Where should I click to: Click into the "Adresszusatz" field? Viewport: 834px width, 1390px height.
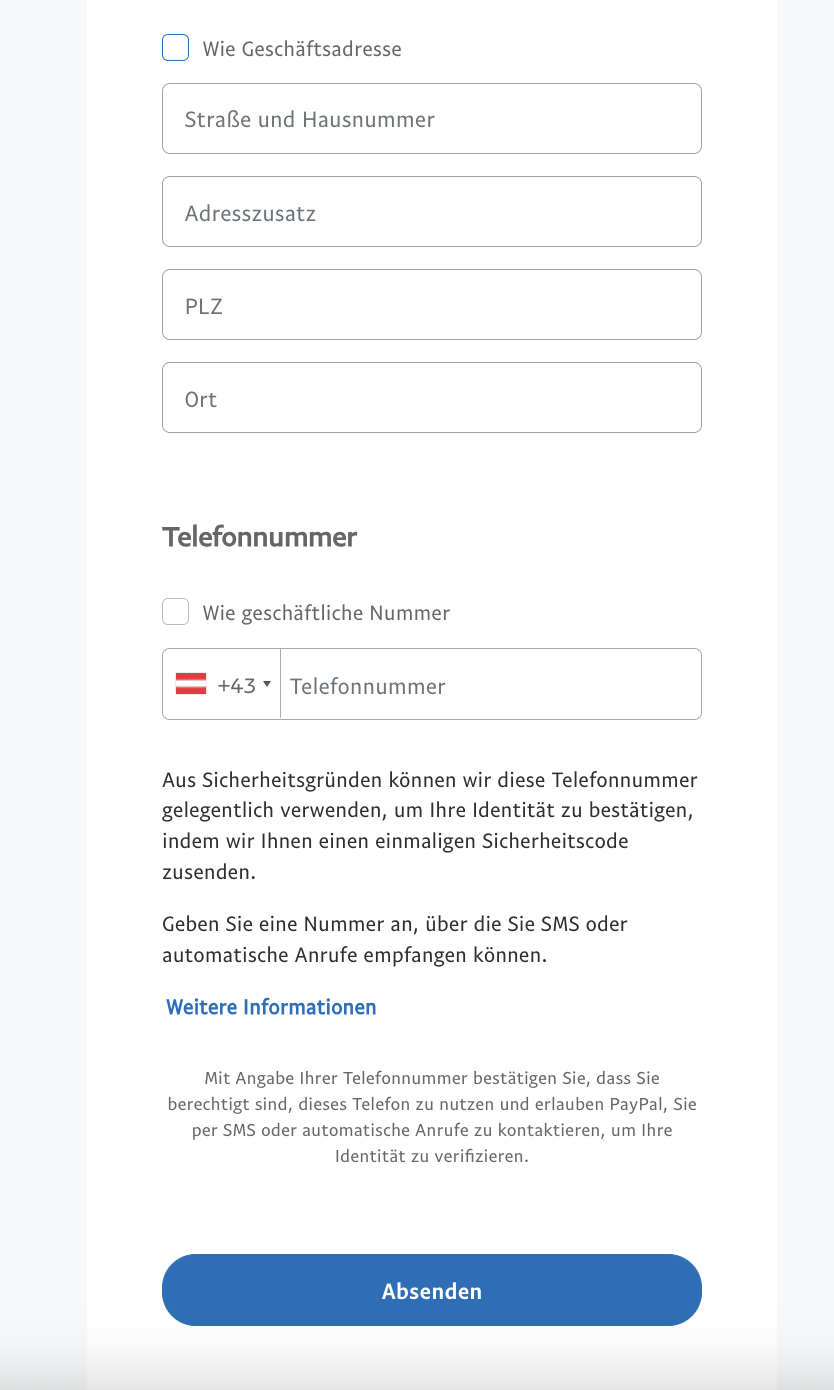click(x=431, y=212)
